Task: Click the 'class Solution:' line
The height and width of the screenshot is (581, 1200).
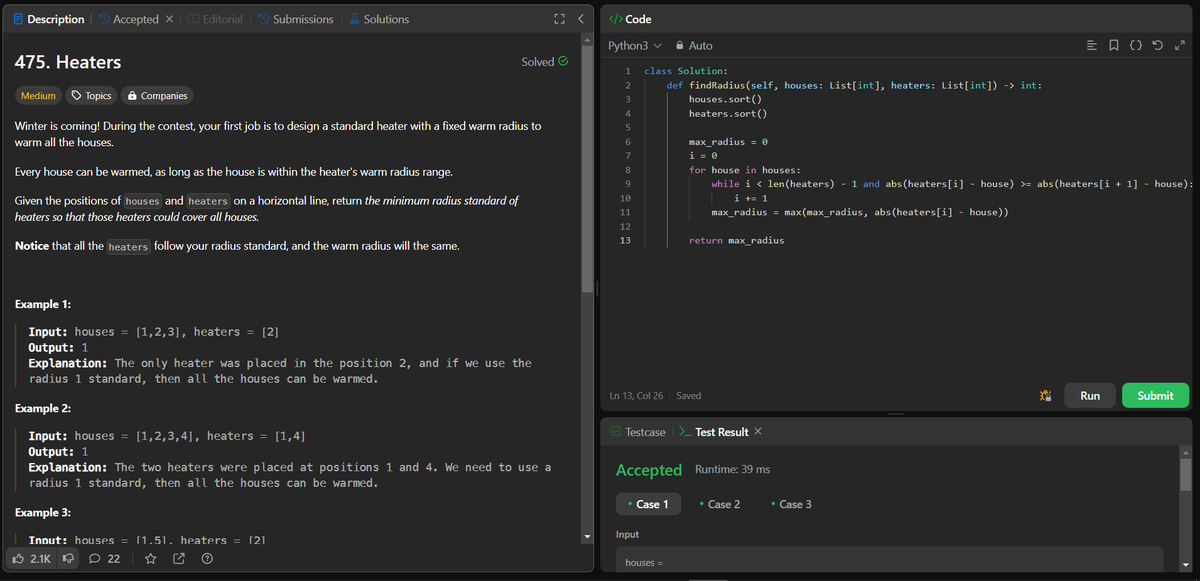Action: pos(685,71)
